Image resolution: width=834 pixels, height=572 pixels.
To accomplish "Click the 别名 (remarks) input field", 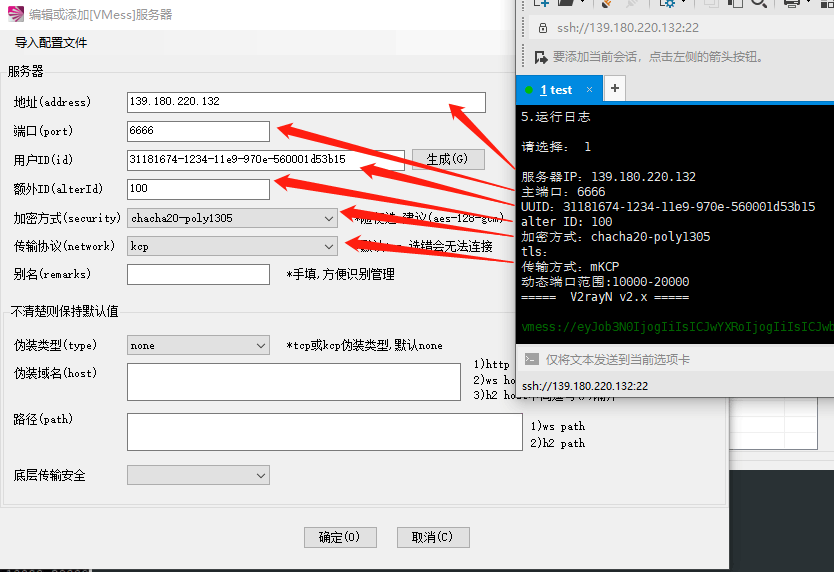I will 198,274.
